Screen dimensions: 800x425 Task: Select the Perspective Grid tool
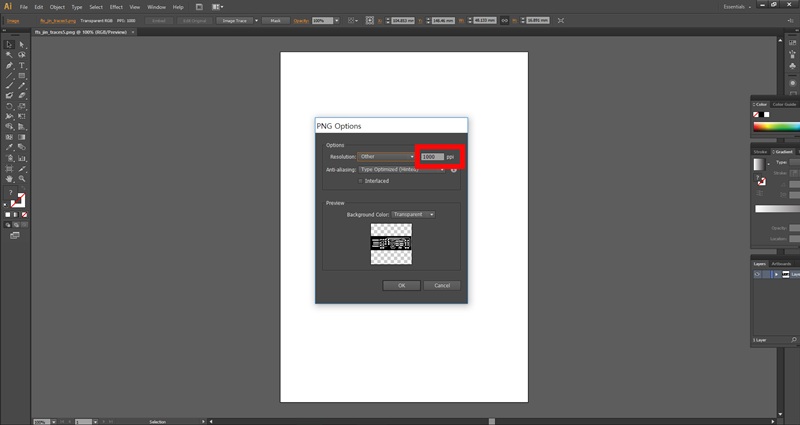tap(22, 127)
